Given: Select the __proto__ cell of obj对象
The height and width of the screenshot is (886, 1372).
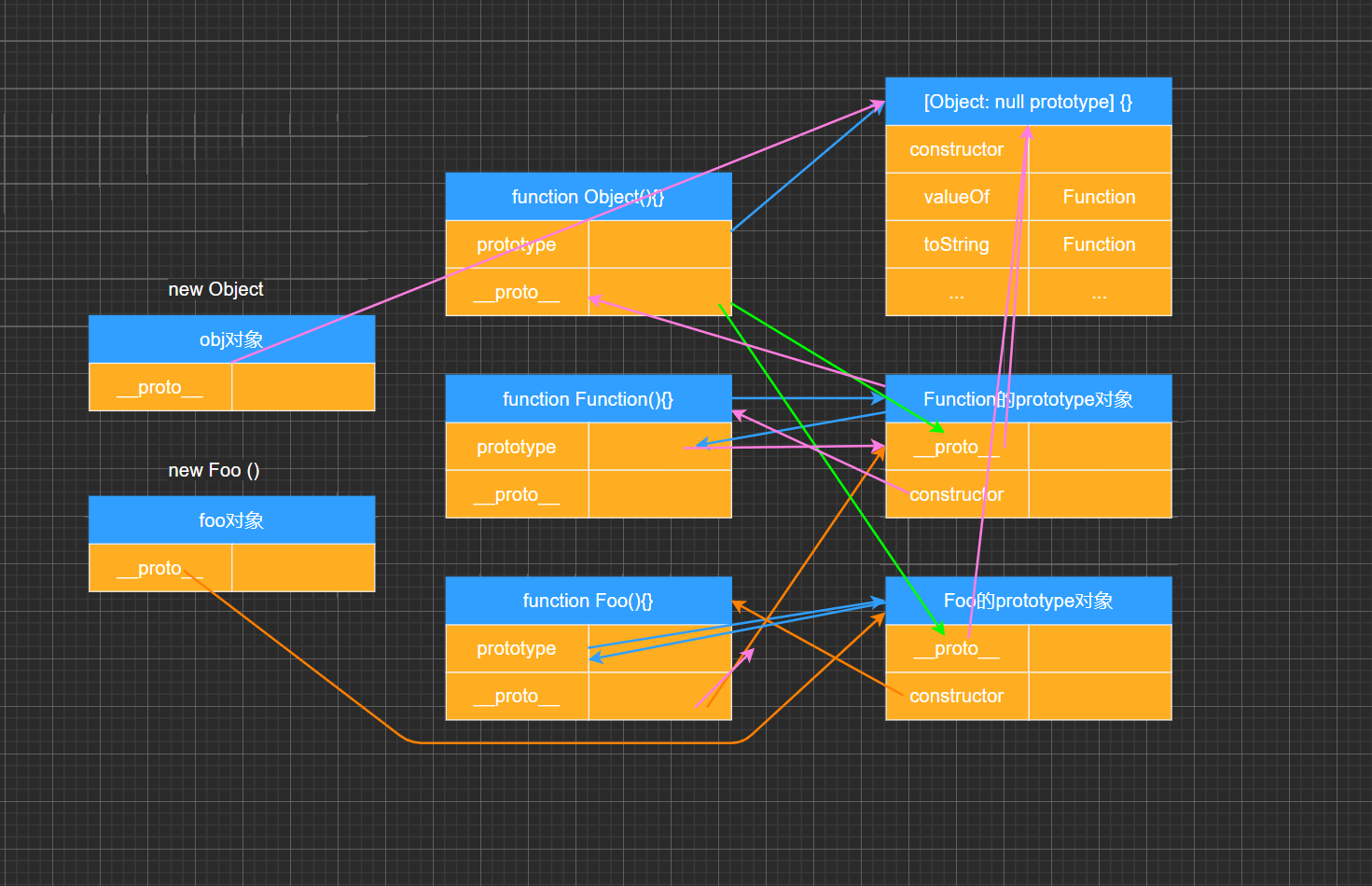Looking at the screenshot, I should click(x=159, y=387).
